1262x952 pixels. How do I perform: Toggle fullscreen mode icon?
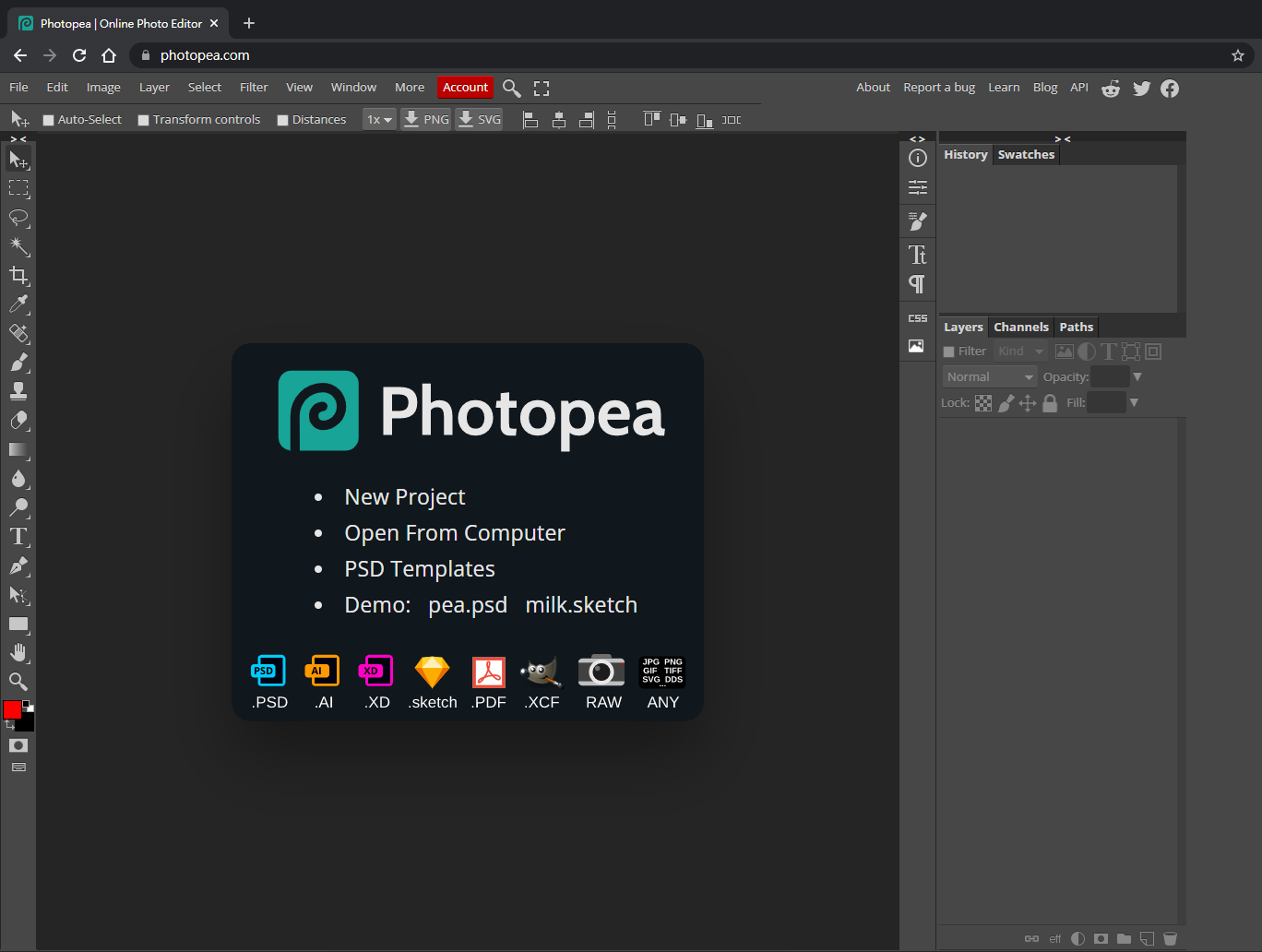point(542,88)
